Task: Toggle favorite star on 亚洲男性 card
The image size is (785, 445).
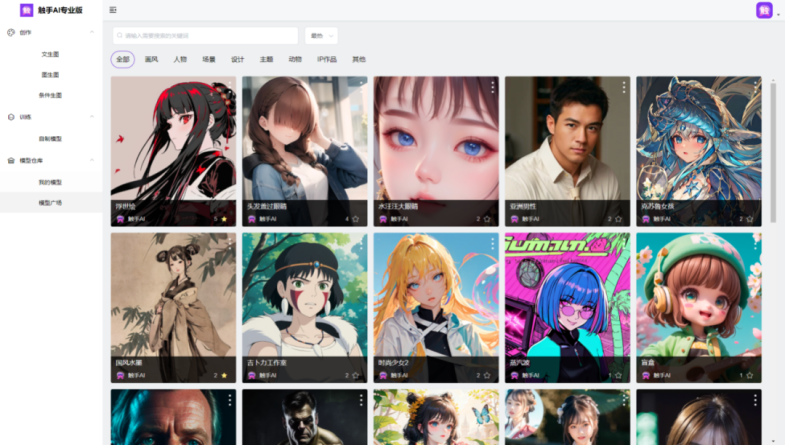Action: pyautogui.click(x=618, y=218)
